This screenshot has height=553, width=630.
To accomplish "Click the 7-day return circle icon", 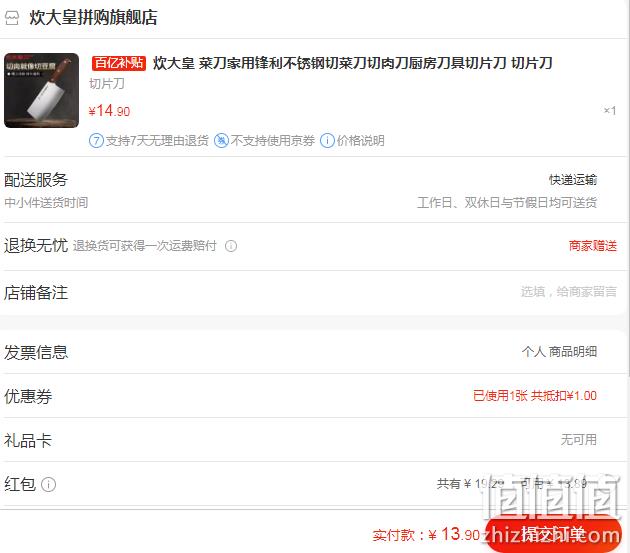I will pos(96,141).
